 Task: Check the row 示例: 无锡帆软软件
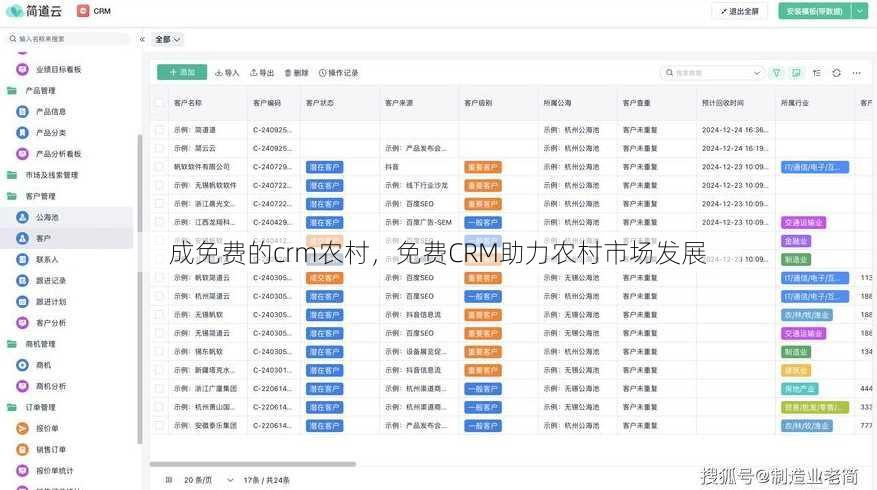coord(159,185)
